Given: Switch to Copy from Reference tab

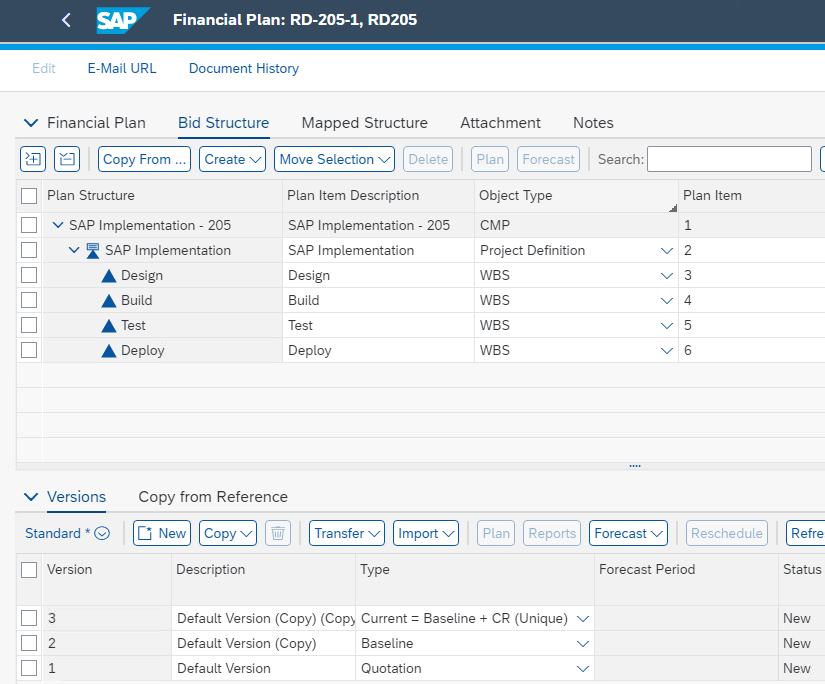Looking at the screenshot, I should 213,497.
